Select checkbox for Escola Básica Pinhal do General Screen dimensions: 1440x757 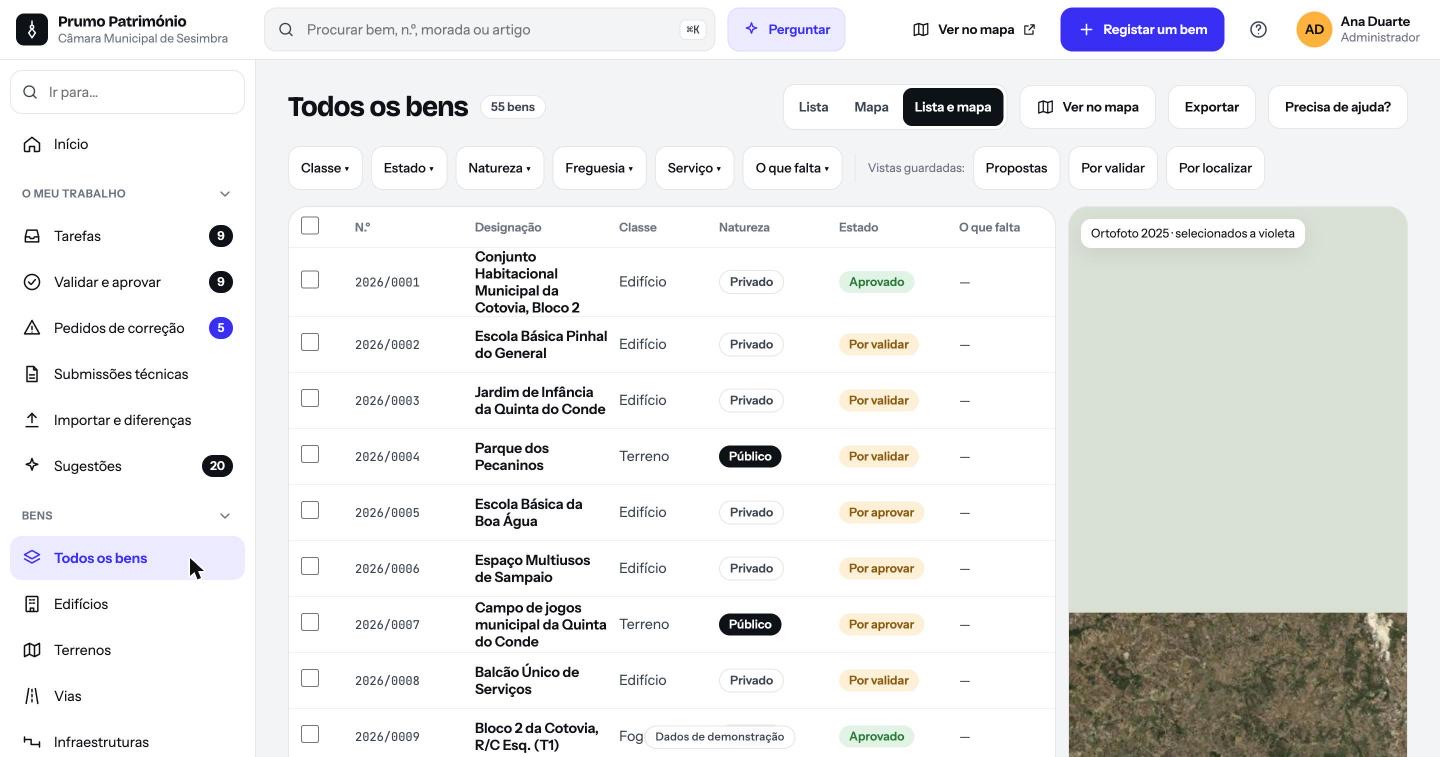(x=310, y=342)
